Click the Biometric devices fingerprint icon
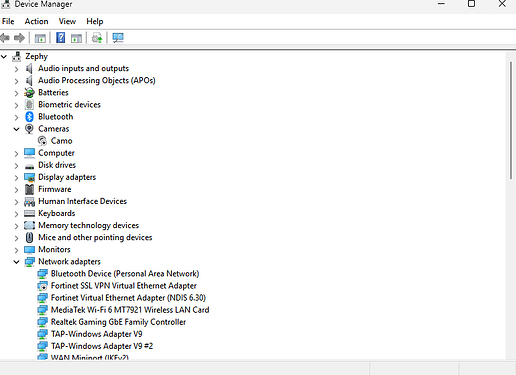Viewport: 516px width, 375px height. click(x=29, y=105)
